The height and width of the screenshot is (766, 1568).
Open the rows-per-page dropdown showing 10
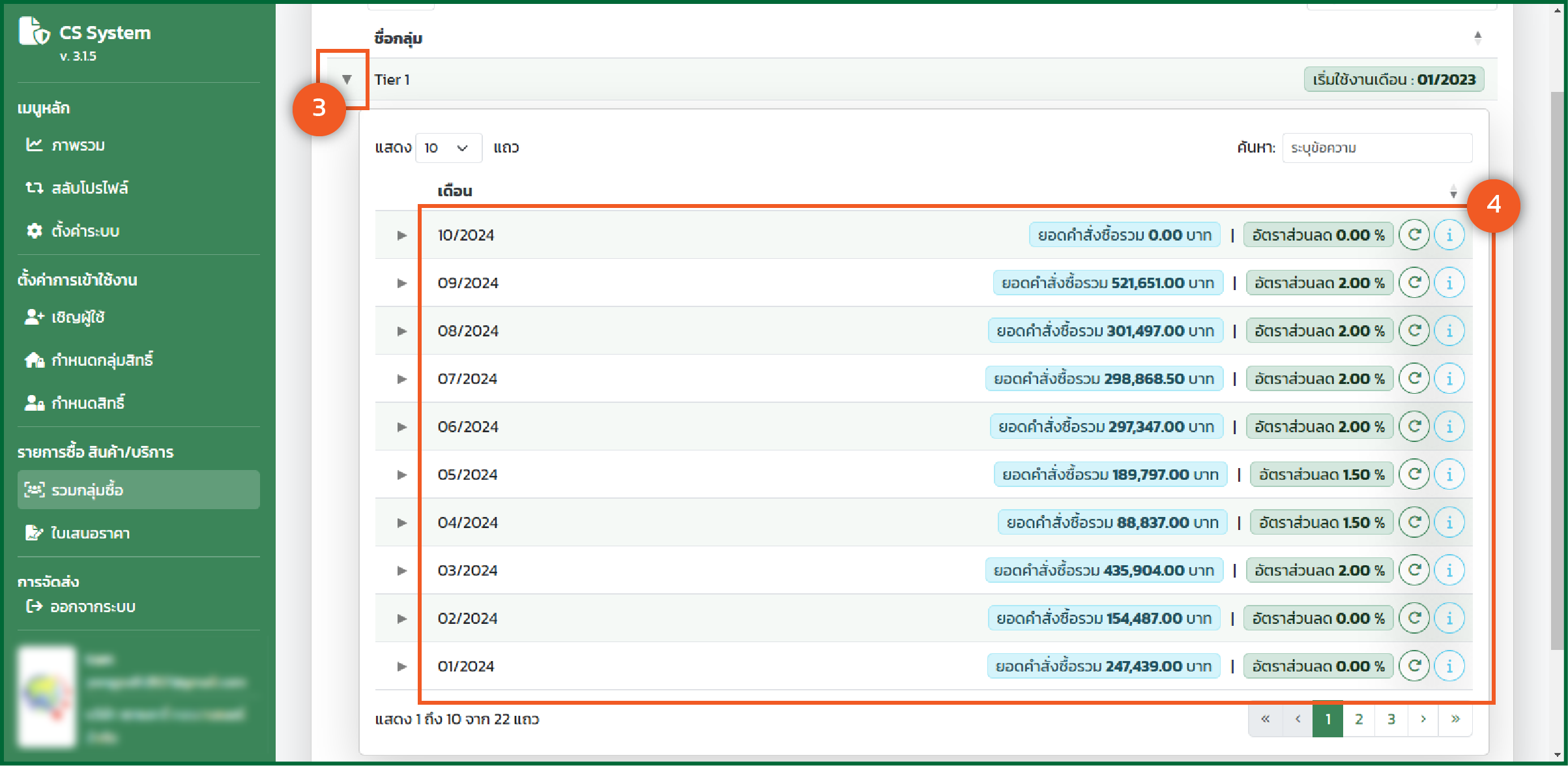(x=448, y=148)
